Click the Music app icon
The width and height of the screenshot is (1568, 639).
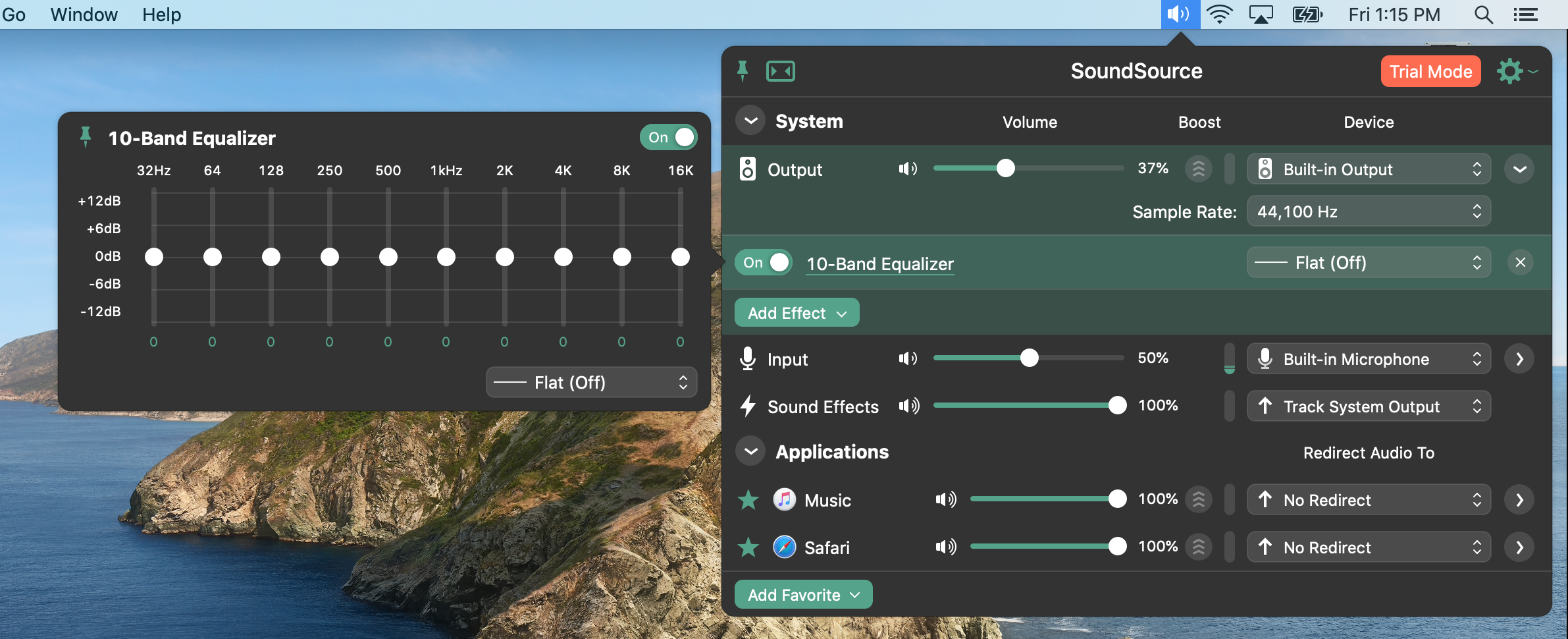click(784, 499)
